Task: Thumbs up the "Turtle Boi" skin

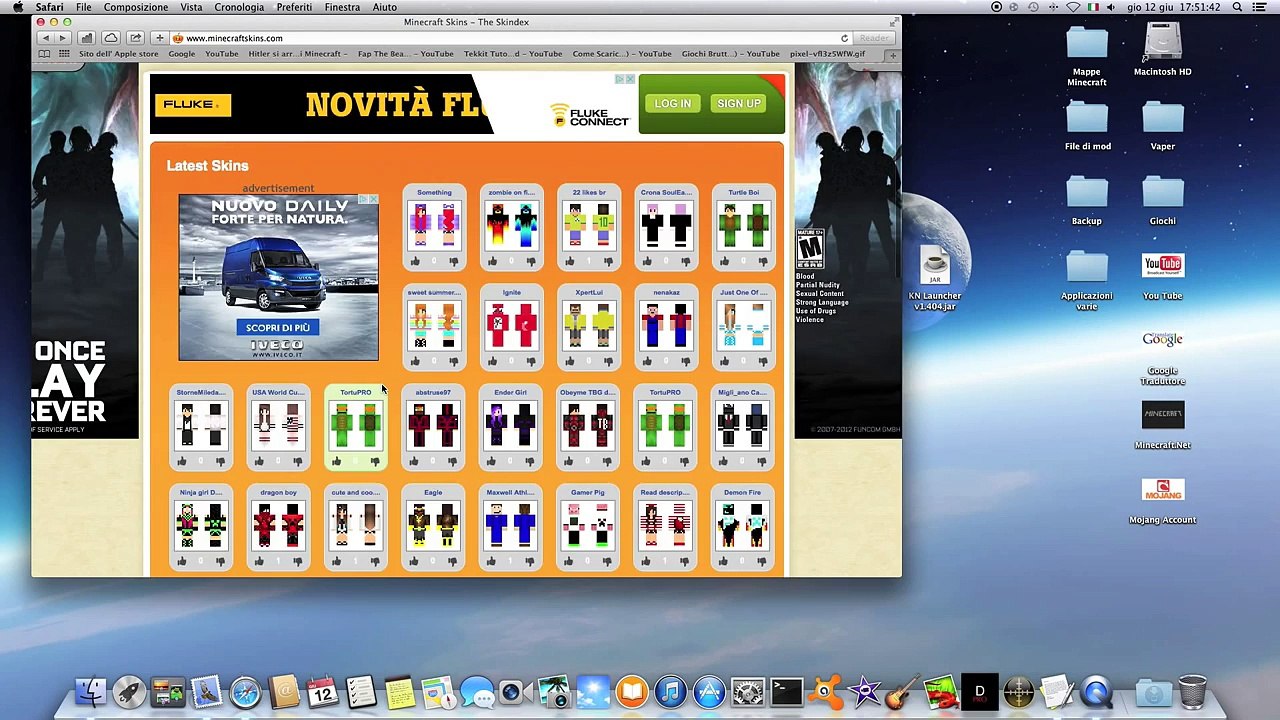Action: 724,262
